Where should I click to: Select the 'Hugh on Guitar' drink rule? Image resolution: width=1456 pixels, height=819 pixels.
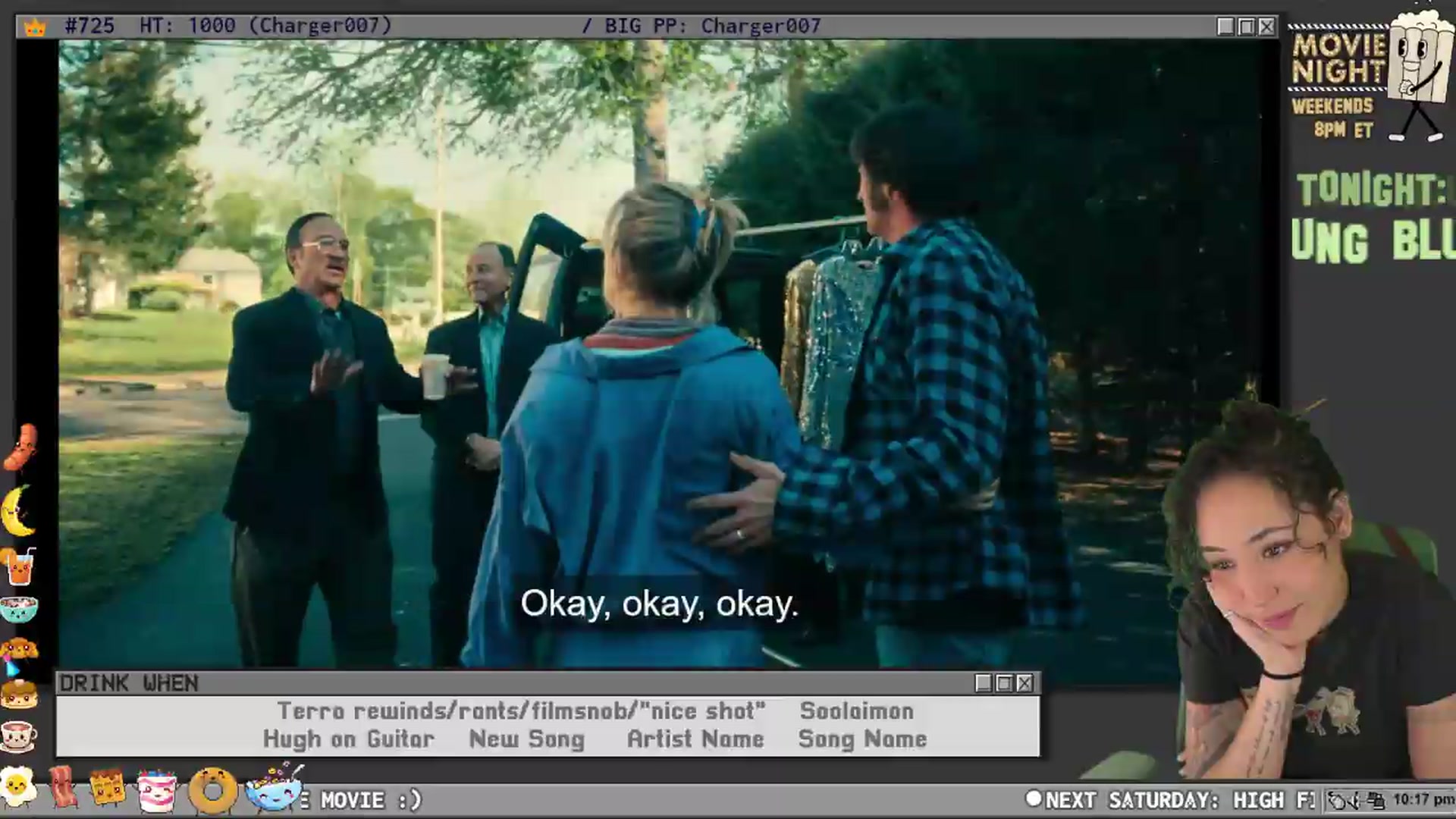click(x=349, y=739)
